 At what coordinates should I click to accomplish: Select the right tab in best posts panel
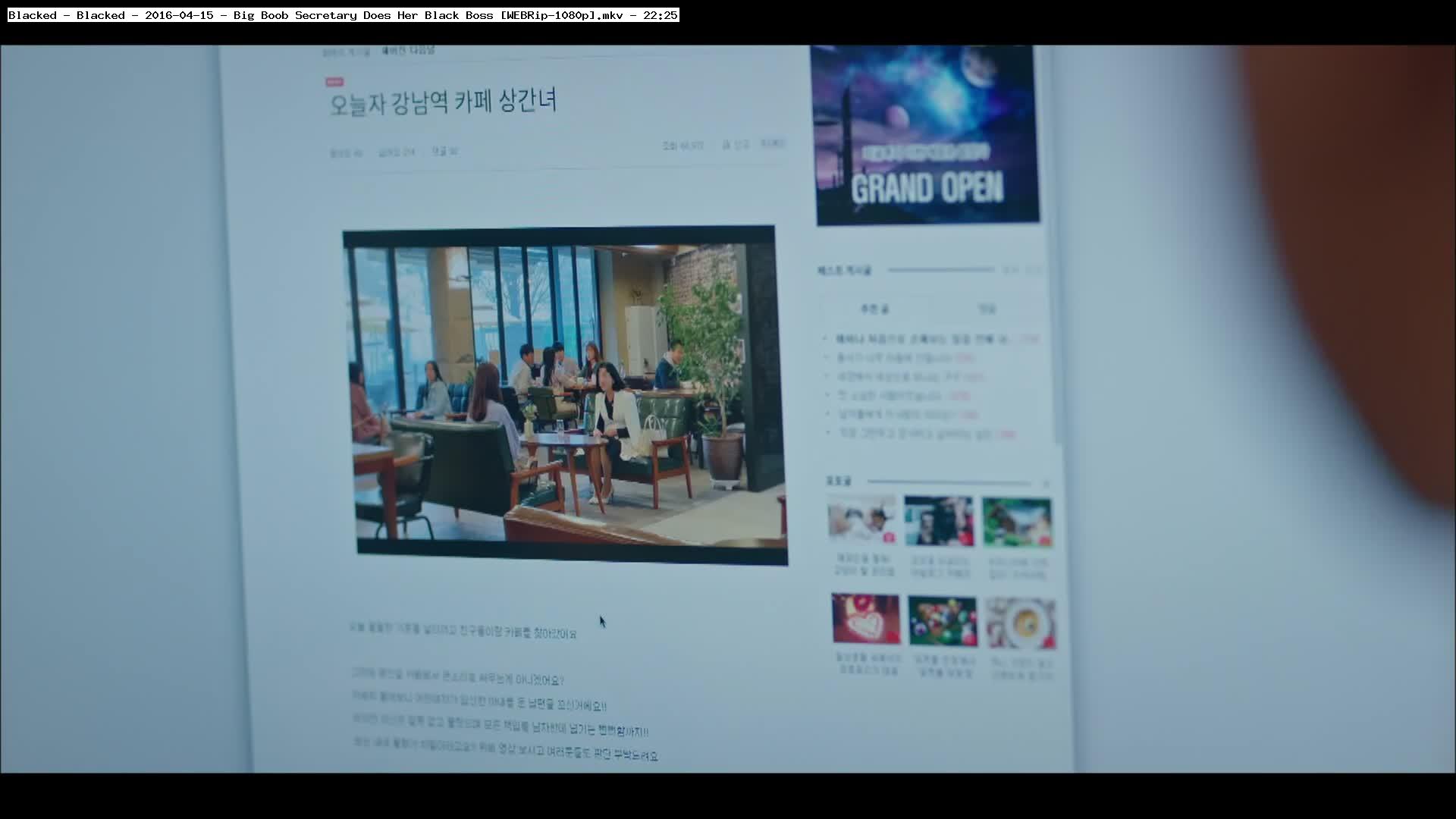pos(986,309)
